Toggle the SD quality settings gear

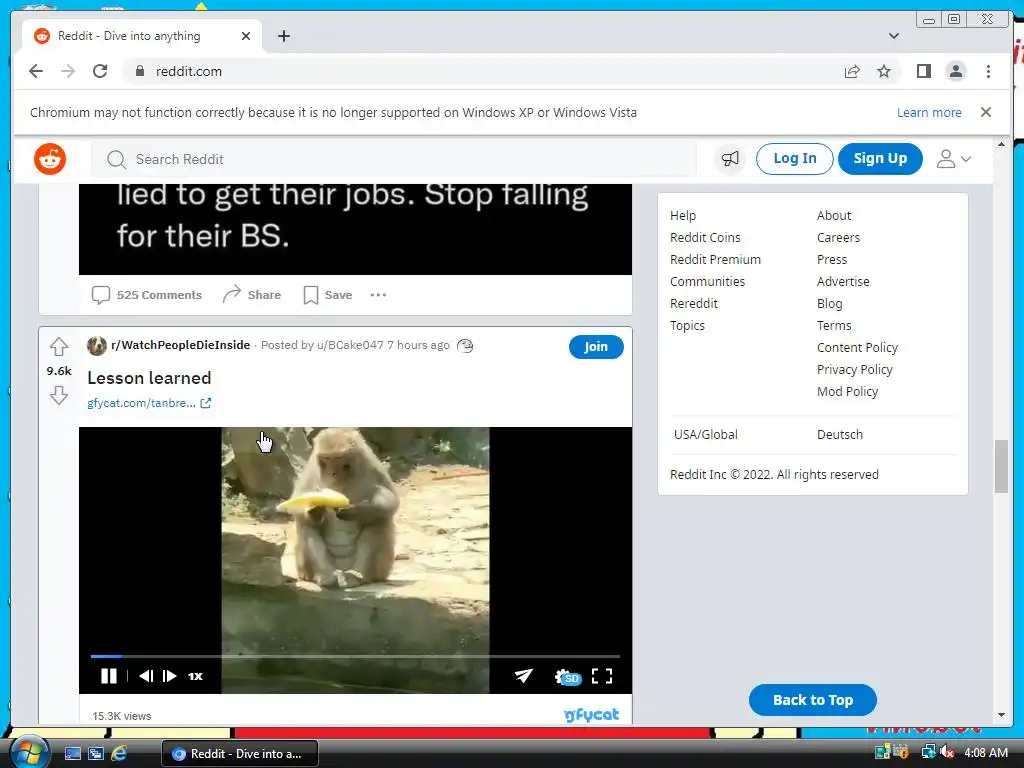[567, 677]
